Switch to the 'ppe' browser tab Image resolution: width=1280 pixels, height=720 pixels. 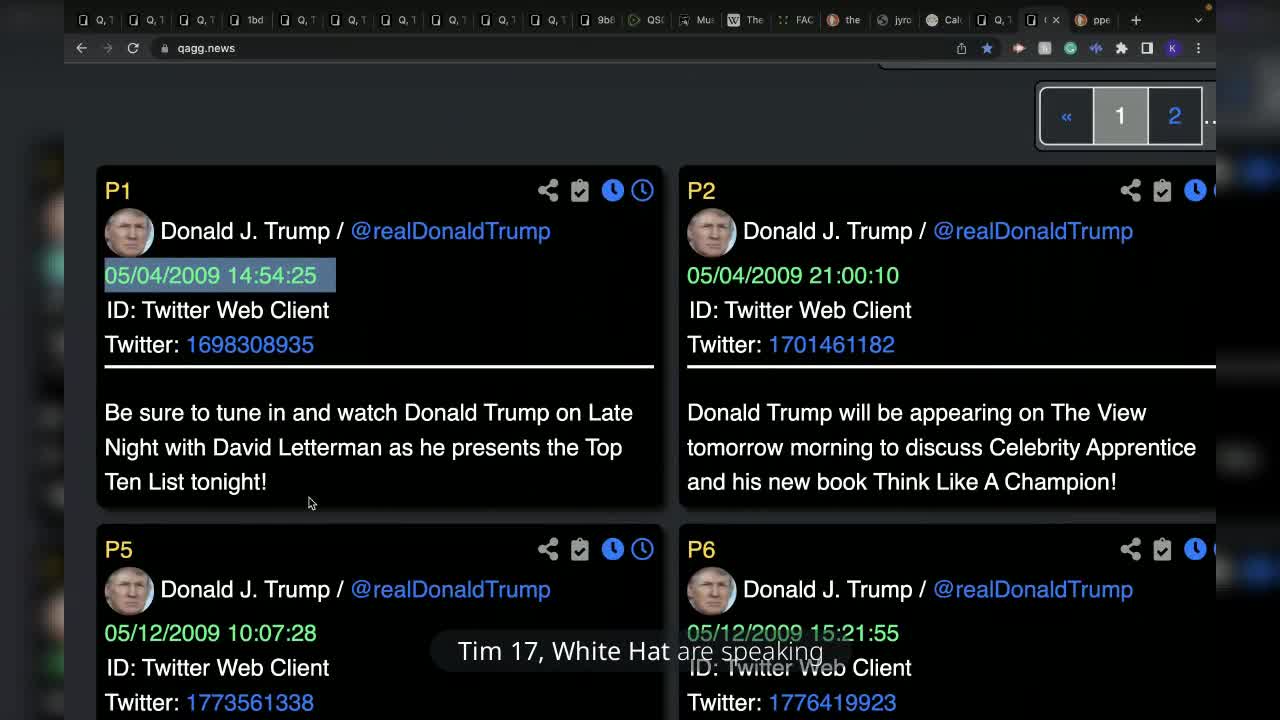1094,20
